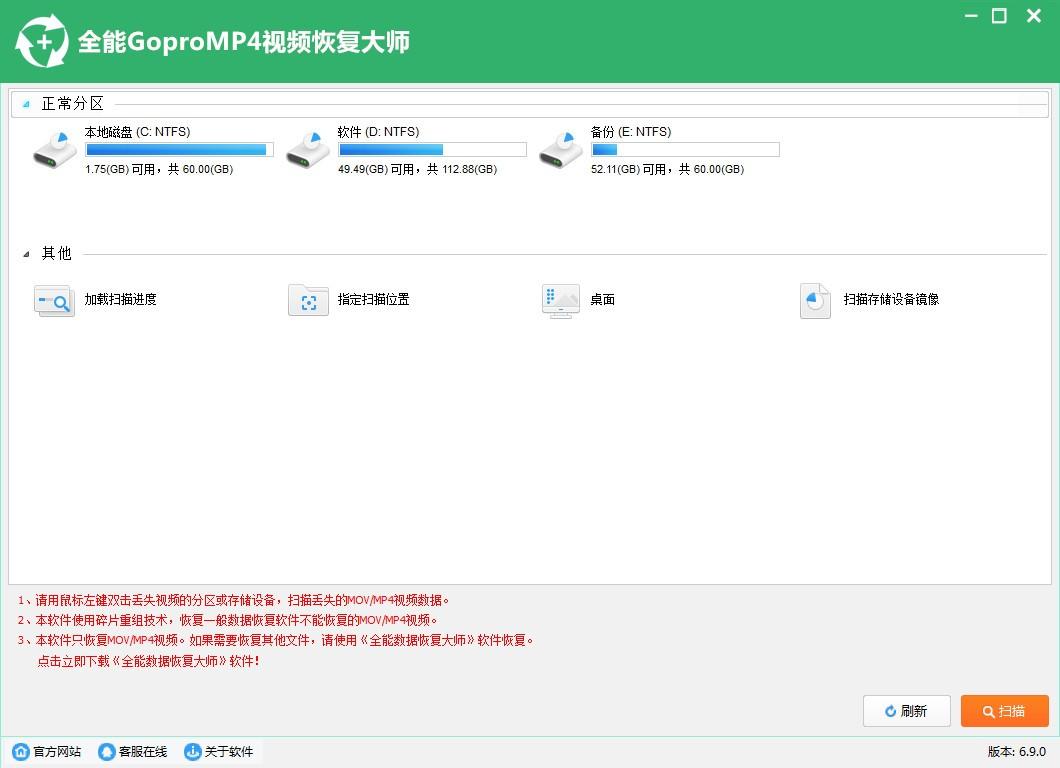
Task: Click the 扫描存储设备镜像 document icon
Action: pos(815,301)
